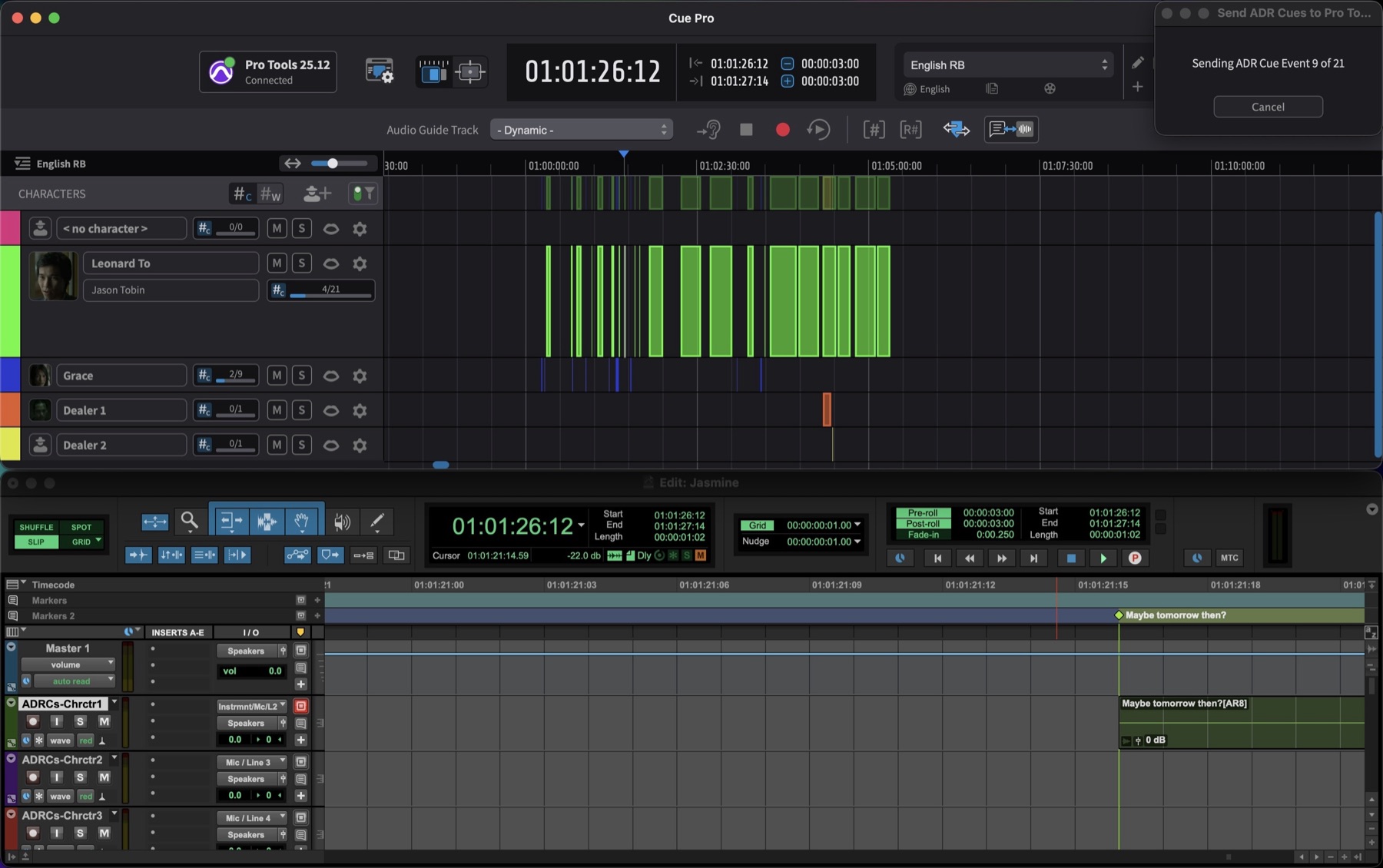
Task: Open the English RB script dropdown
Action: (x=1008, y=65)
